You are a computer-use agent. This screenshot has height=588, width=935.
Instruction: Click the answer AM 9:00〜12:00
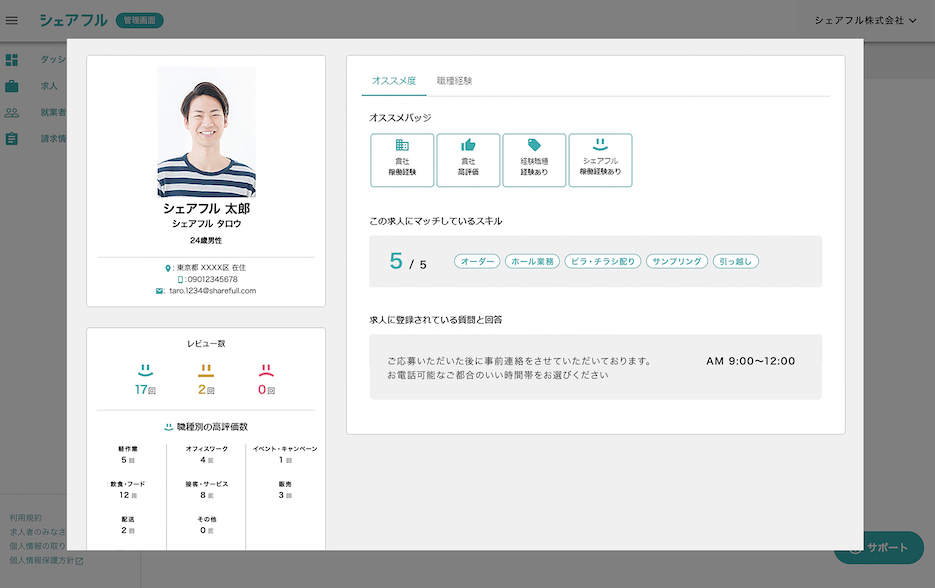click(751, 361)
